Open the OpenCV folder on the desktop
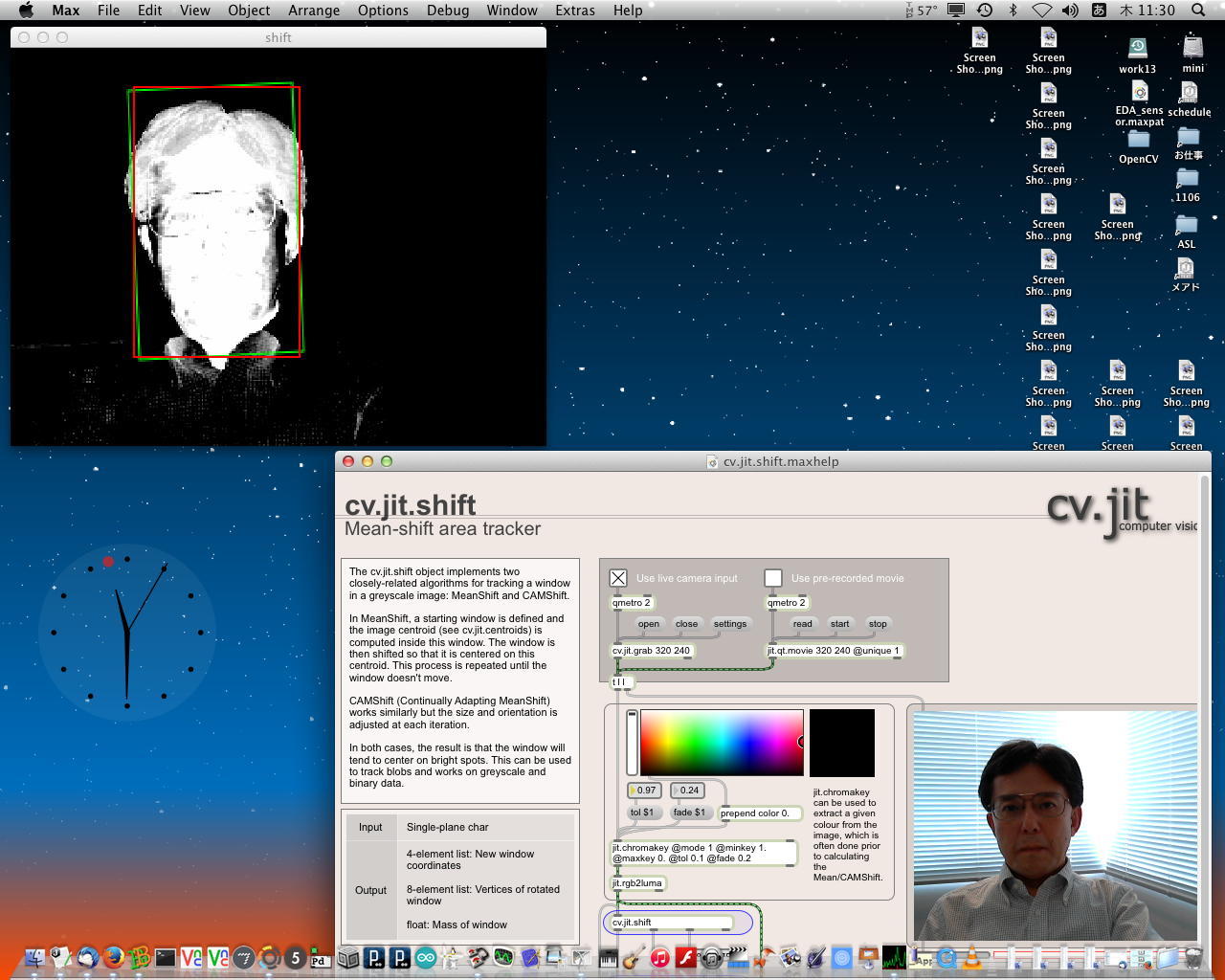This screenshot has width=1225, height=980. tap(1138, 140)
